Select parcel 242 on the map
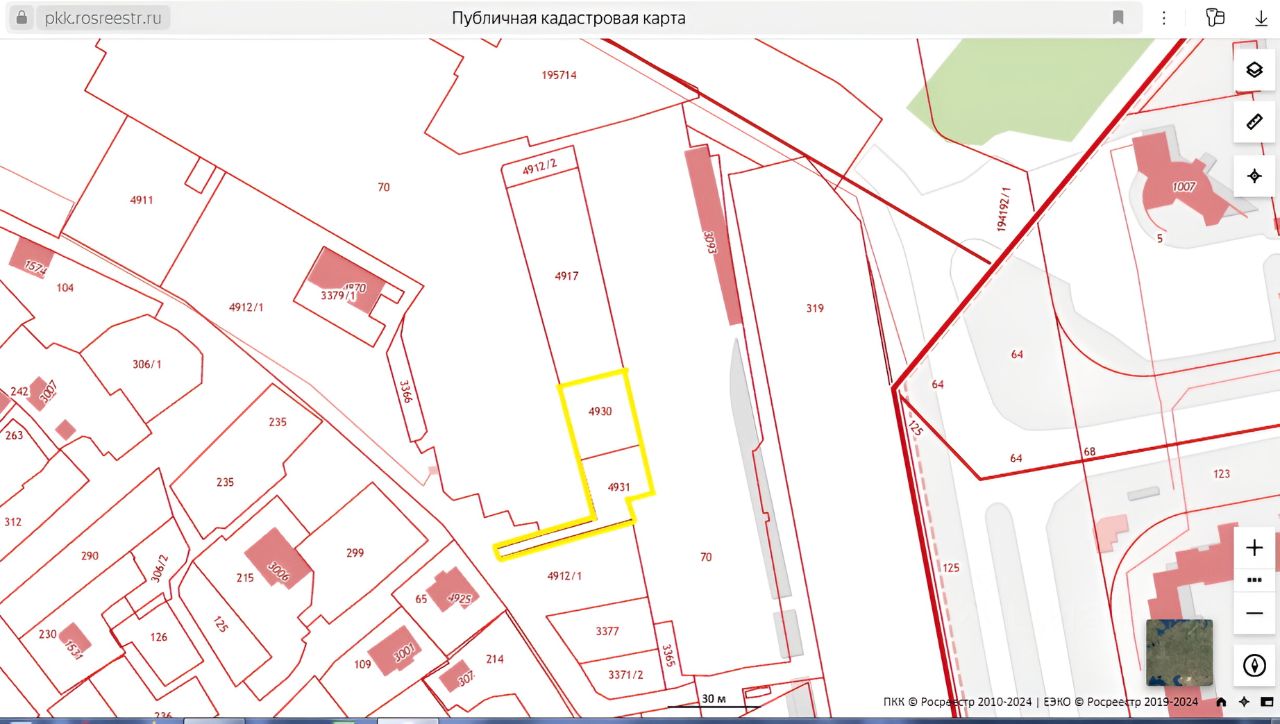The height and width of the screenshot is (724, 1280). tap(18, 391)
